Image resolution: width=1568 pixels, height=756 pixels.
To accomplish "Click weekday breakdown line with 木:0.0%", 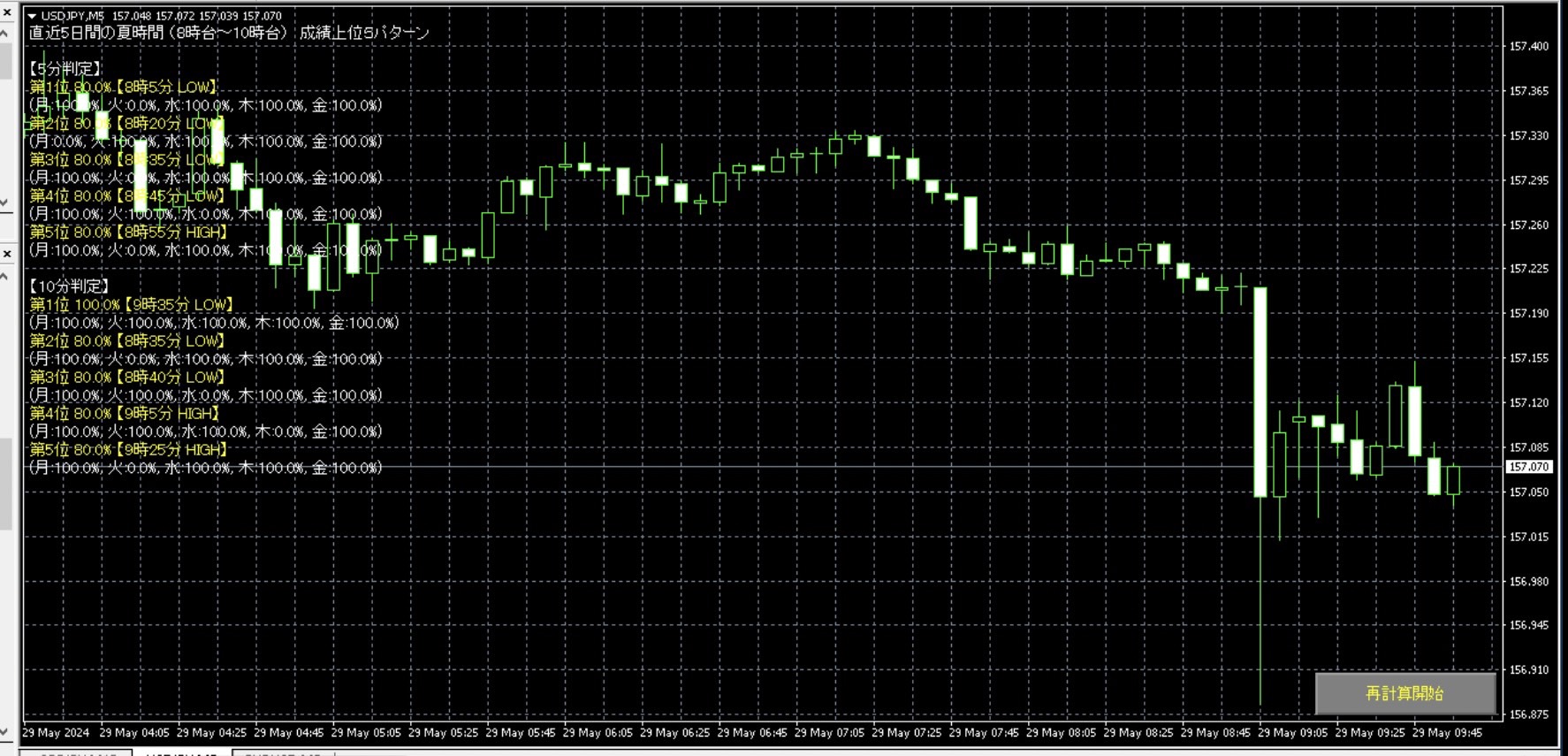I will point(205,431).
